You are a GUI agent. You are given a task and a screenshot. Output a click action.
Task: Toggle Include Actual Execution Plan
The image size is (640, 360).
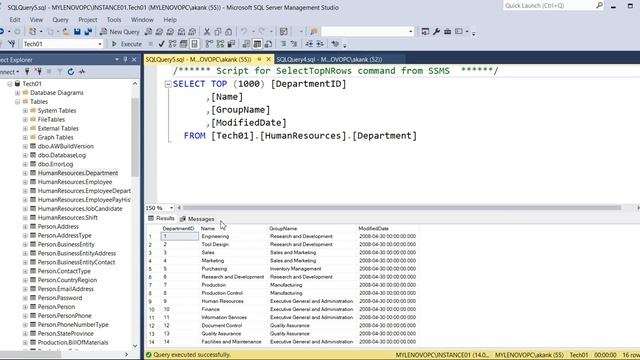[x=209, y=44]
